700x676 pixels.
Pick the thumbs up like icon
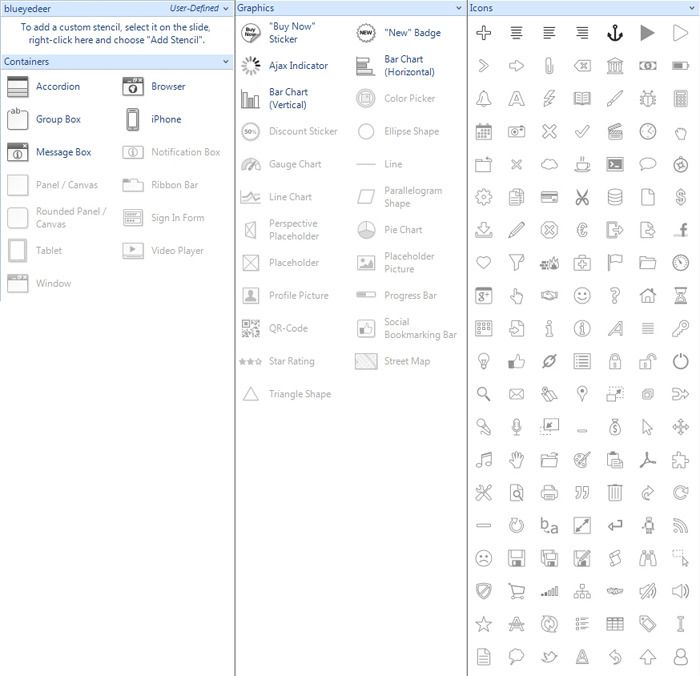pos(517,361)
